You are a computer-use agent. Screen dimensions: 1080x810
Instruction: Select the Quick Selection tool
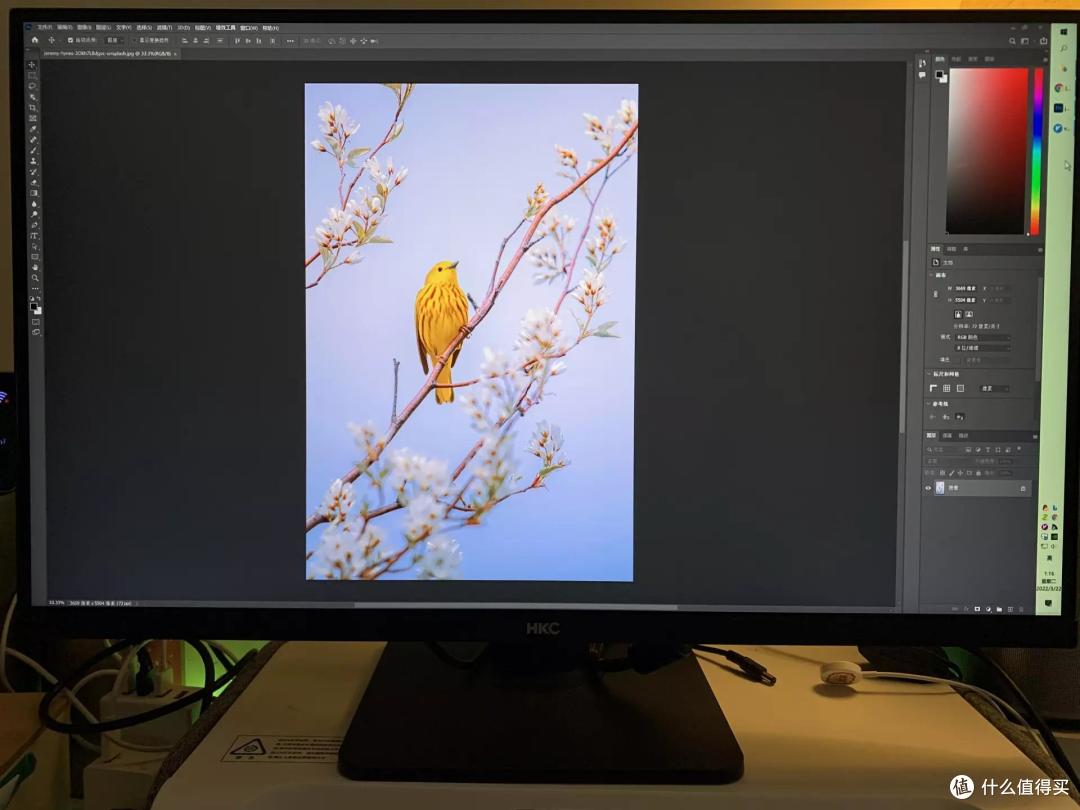coord(32,97)
